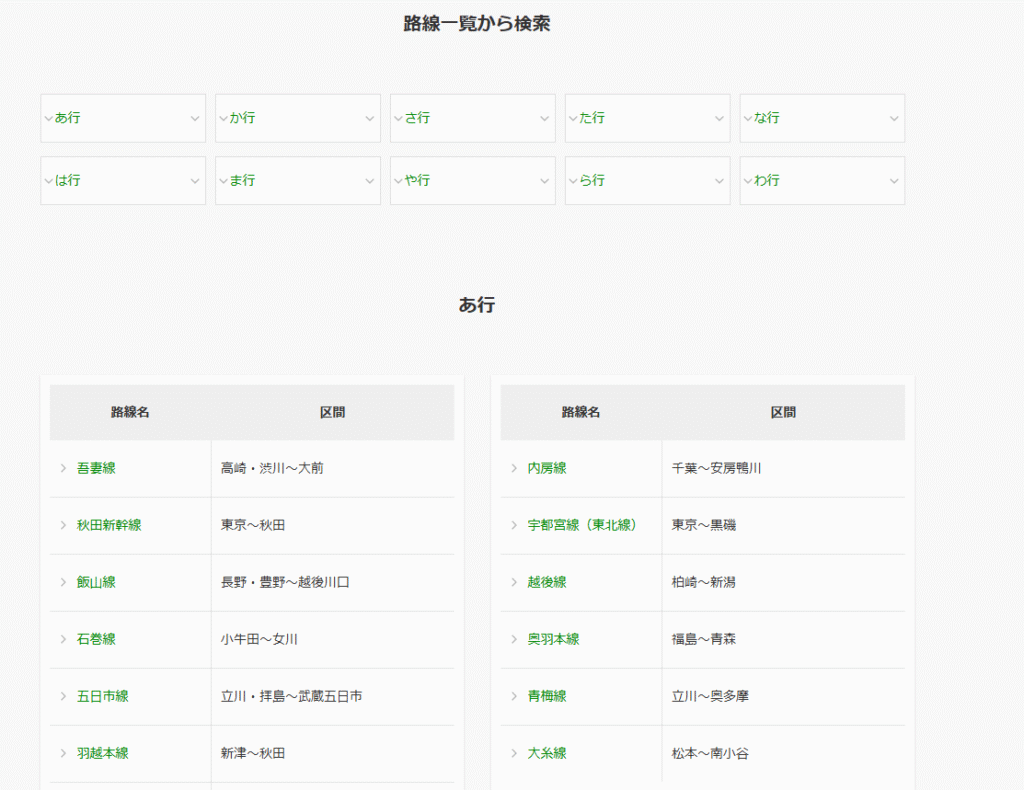Viewport: 1024px width, 790px height.
Task: Click the 新津～秋田 section cell
Action: pyautogui.click(x=332, y=753)
